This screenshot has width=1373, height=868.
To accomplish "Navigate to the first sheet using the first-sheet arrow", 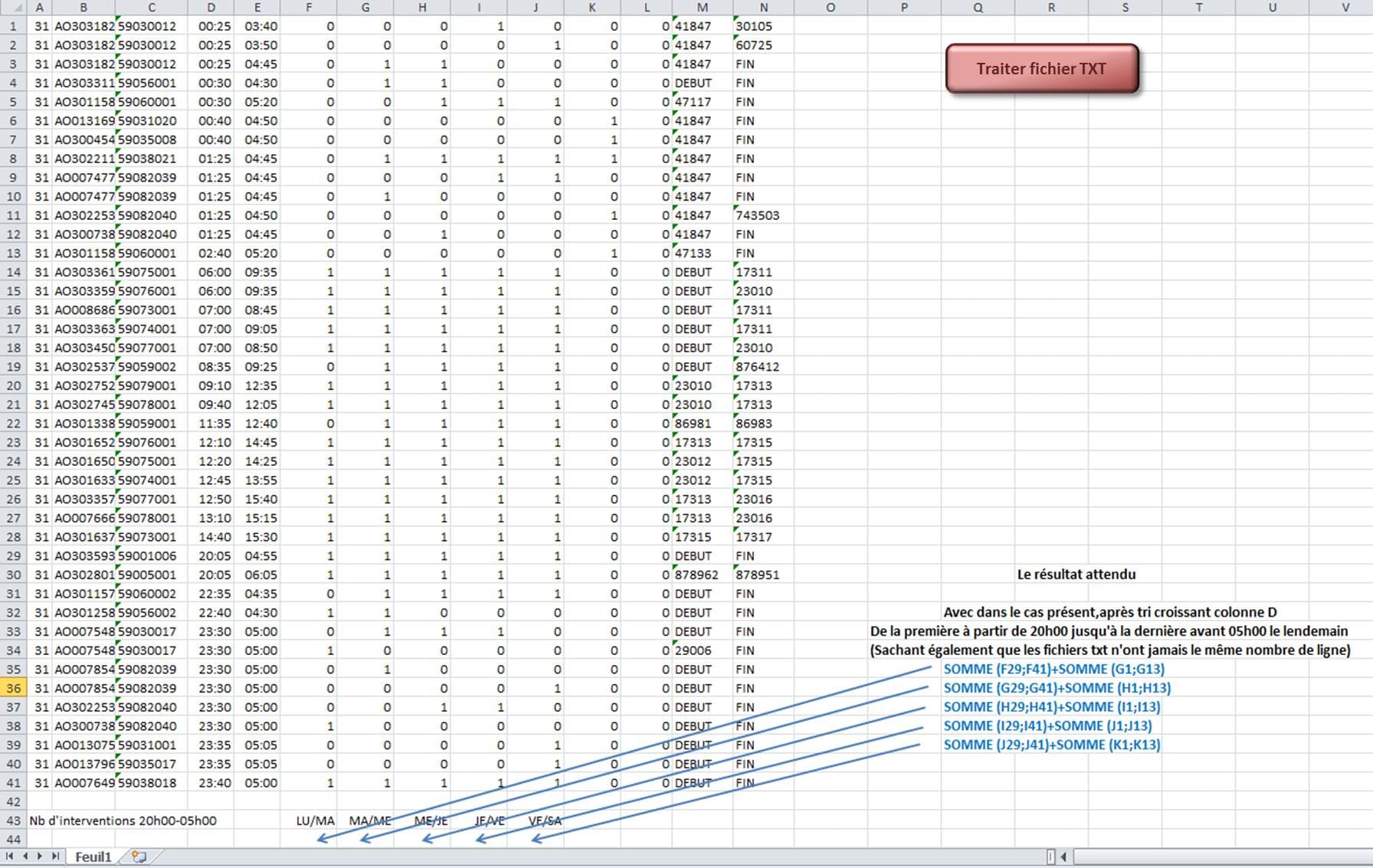I will coord(10,857).
